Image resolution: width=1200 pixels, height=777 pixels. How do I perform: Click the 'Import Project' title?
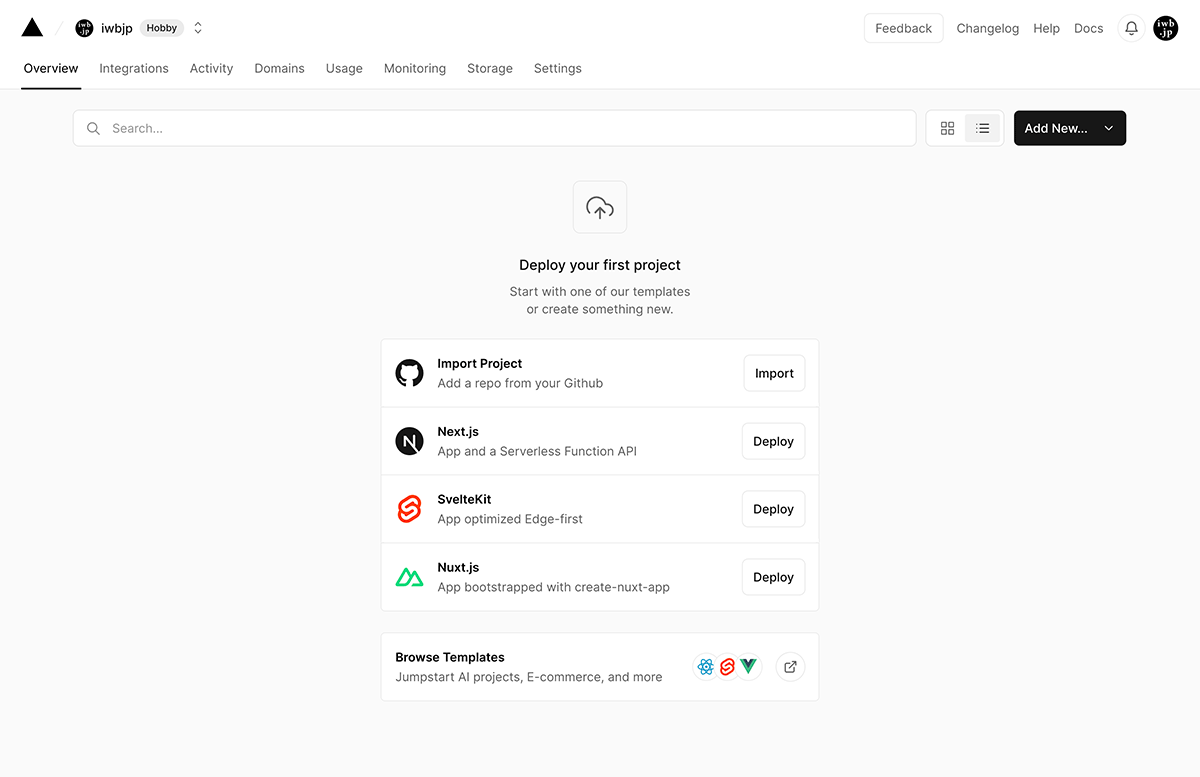pyautogui.click(x=480, y=363)
